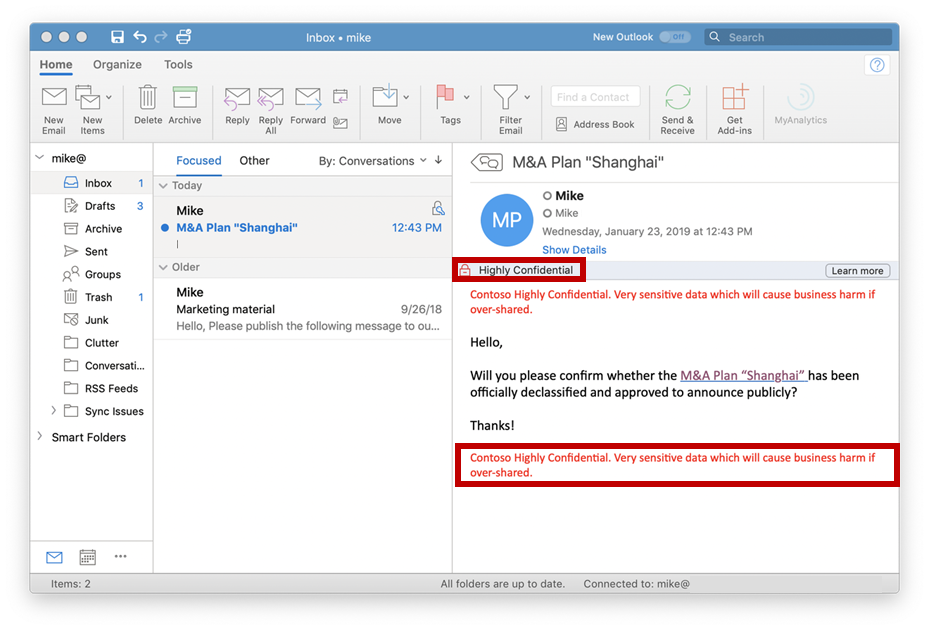This screenshot has width=929, height=630.
Task: Open the Tools ribbon tab
Action: pos(178,65)
